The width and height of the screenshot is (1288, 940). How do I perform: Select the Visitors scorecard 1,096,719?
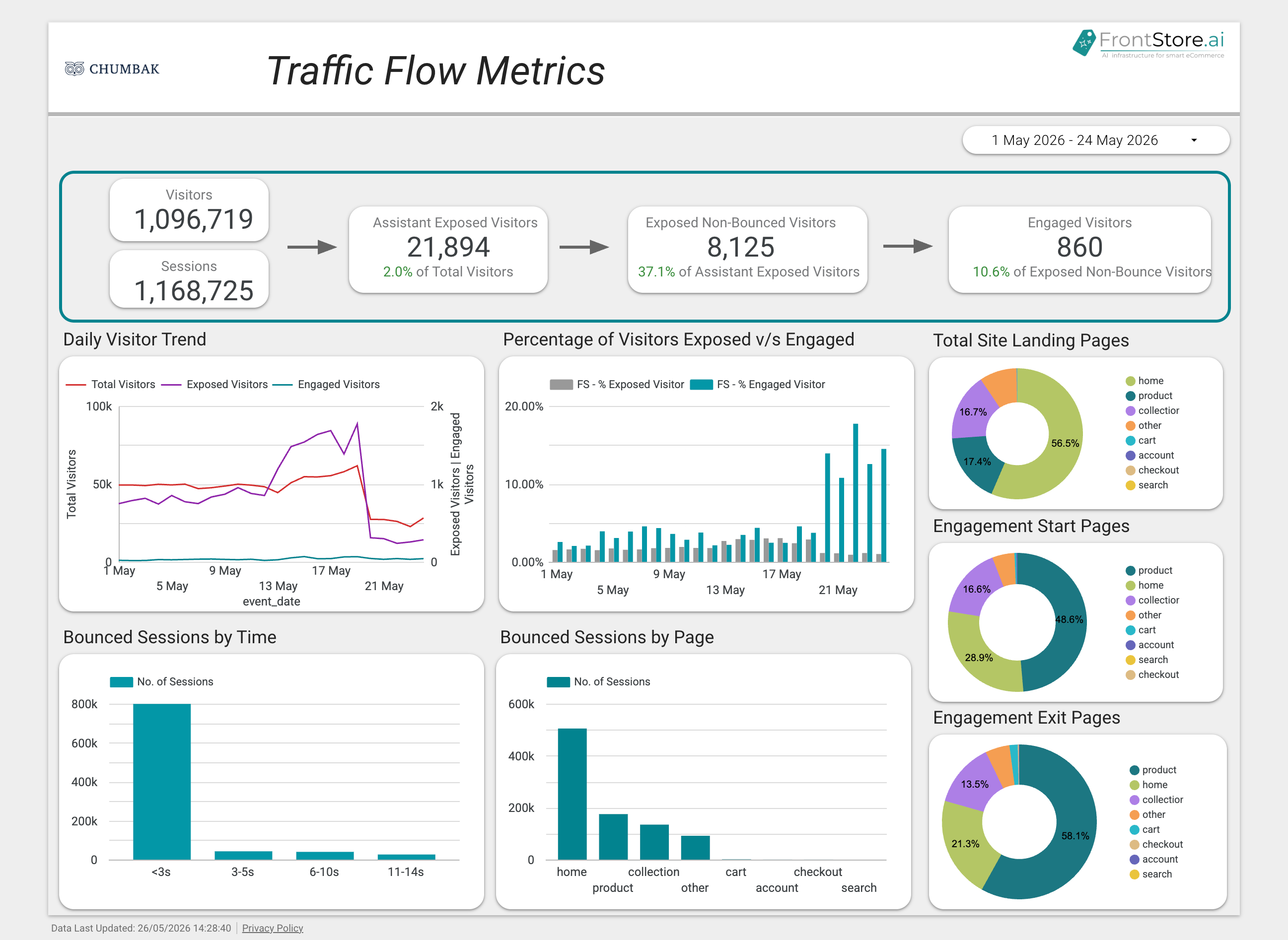[x=189, y=210]
